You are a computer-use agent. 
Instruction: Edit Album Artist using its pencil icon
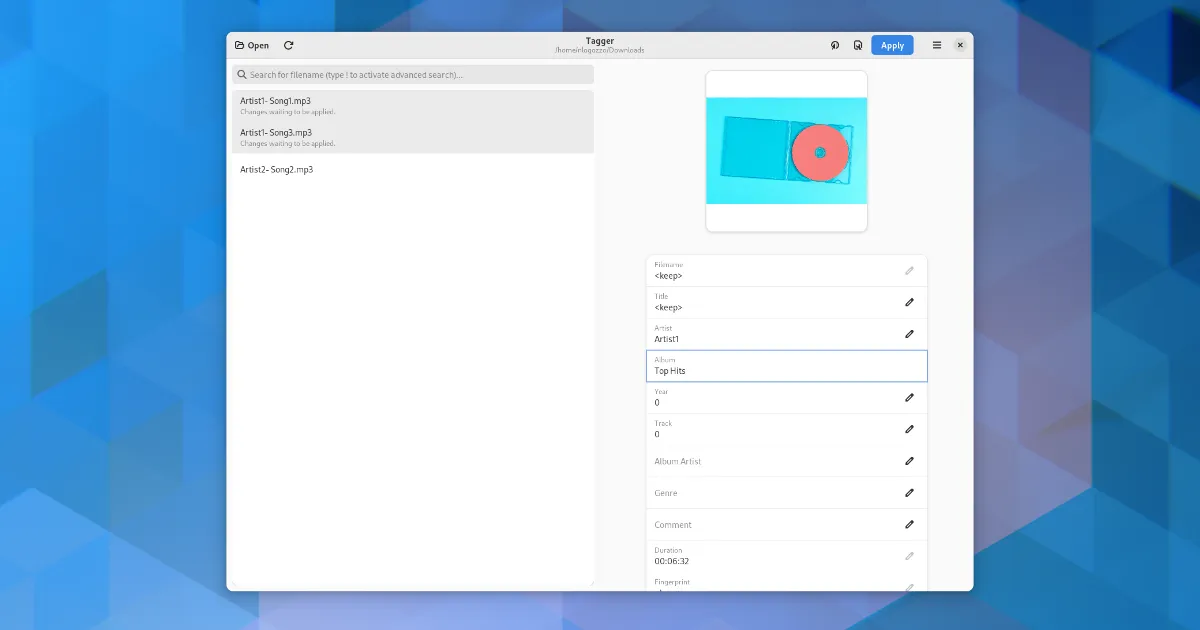[x=909, y=461]
